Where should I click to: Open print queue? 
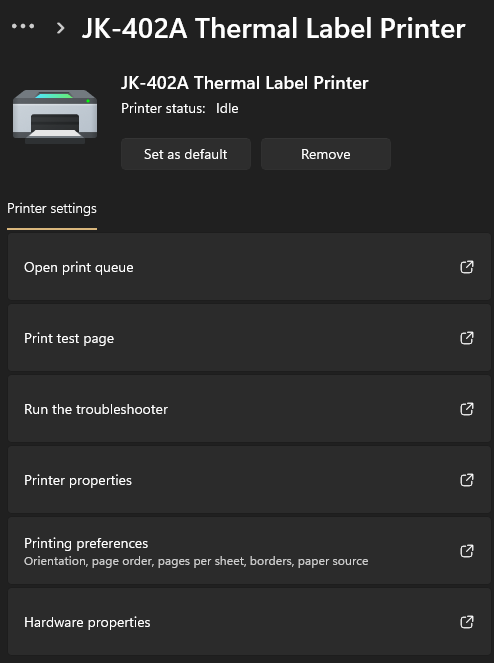pos(249,267)
